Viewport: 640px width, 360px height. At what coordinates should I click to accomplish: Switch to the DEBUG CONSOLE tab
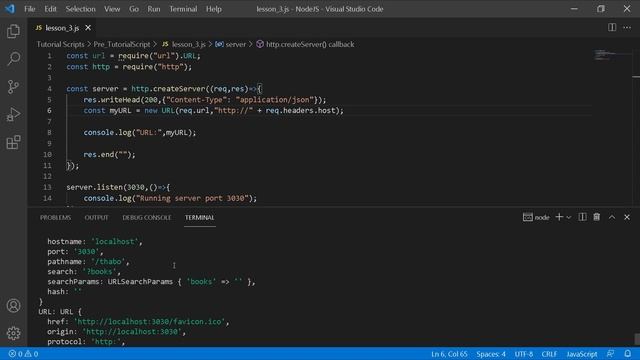pos(147,218)
